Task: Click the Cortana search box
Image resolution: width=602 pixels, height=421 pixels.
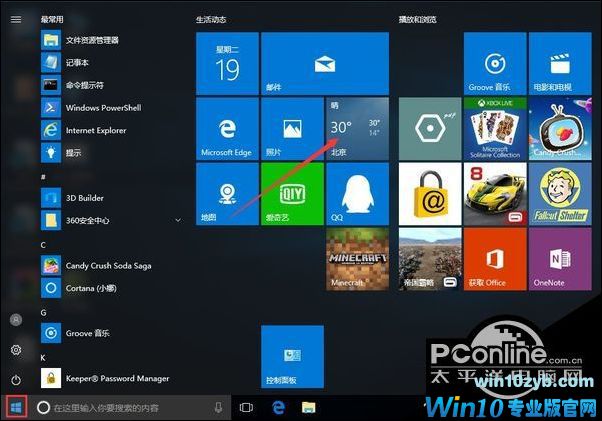Action: (125, 408)
